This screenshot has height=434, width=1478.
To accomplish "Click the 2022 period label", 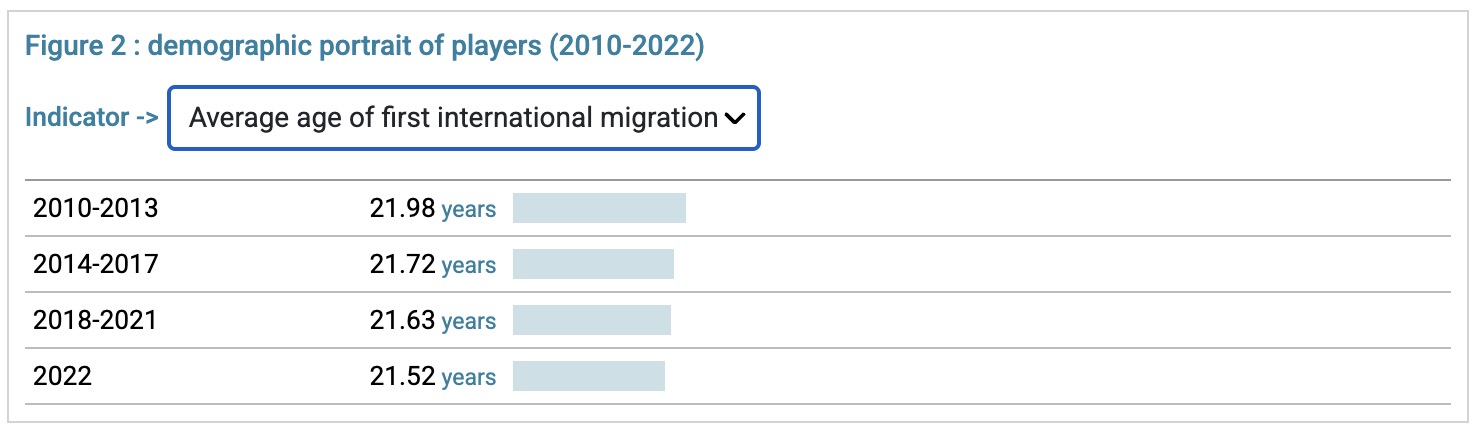I will [62, 377].
